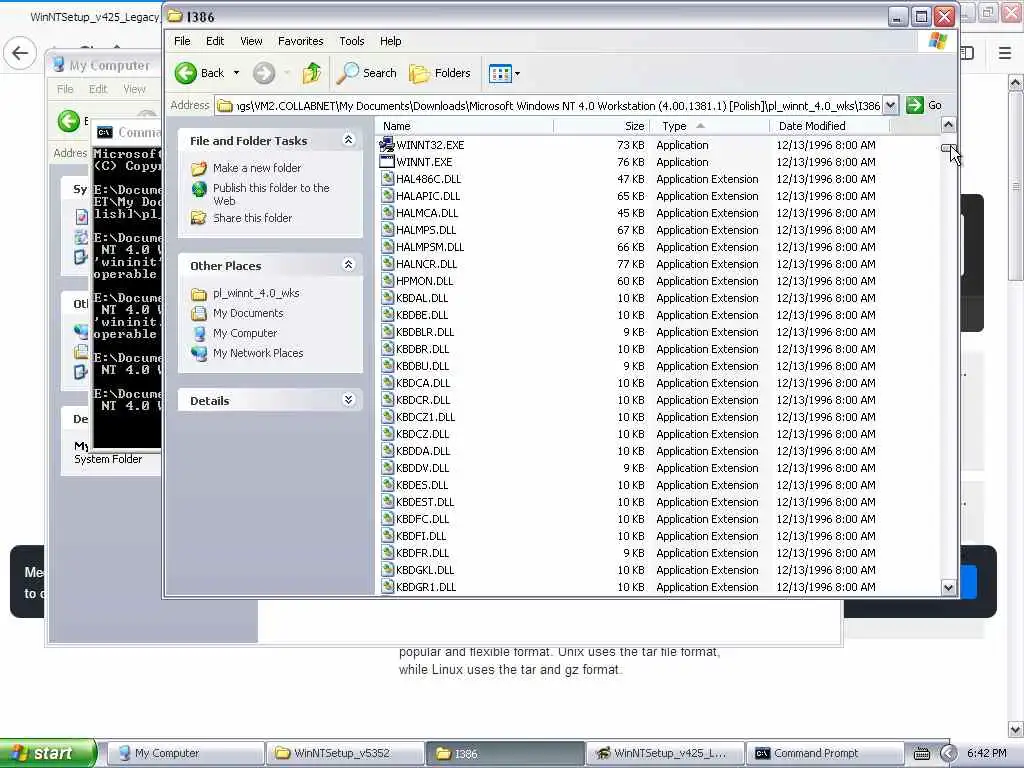Image resolution: width=1024 pixels, height=768 pixels.
Task: Open the Help menu
Action: point(391,41)
